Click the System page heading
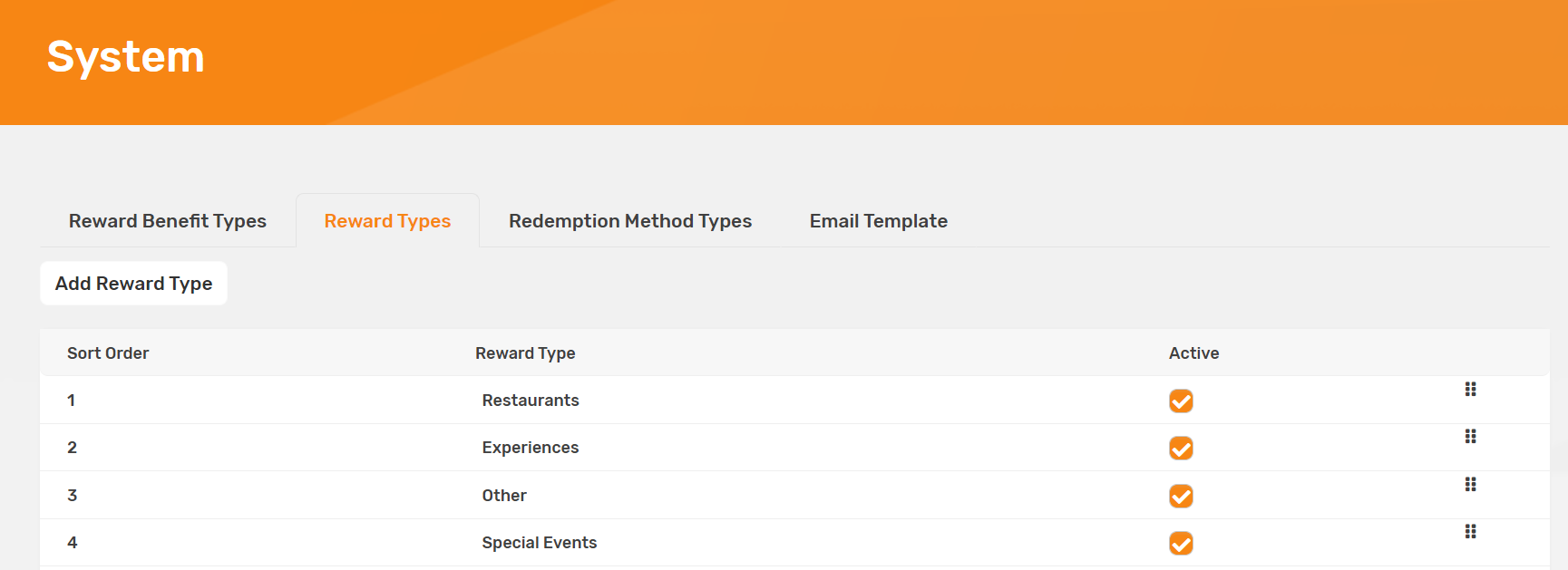The image size is (1568, 570). coord(126,57)
